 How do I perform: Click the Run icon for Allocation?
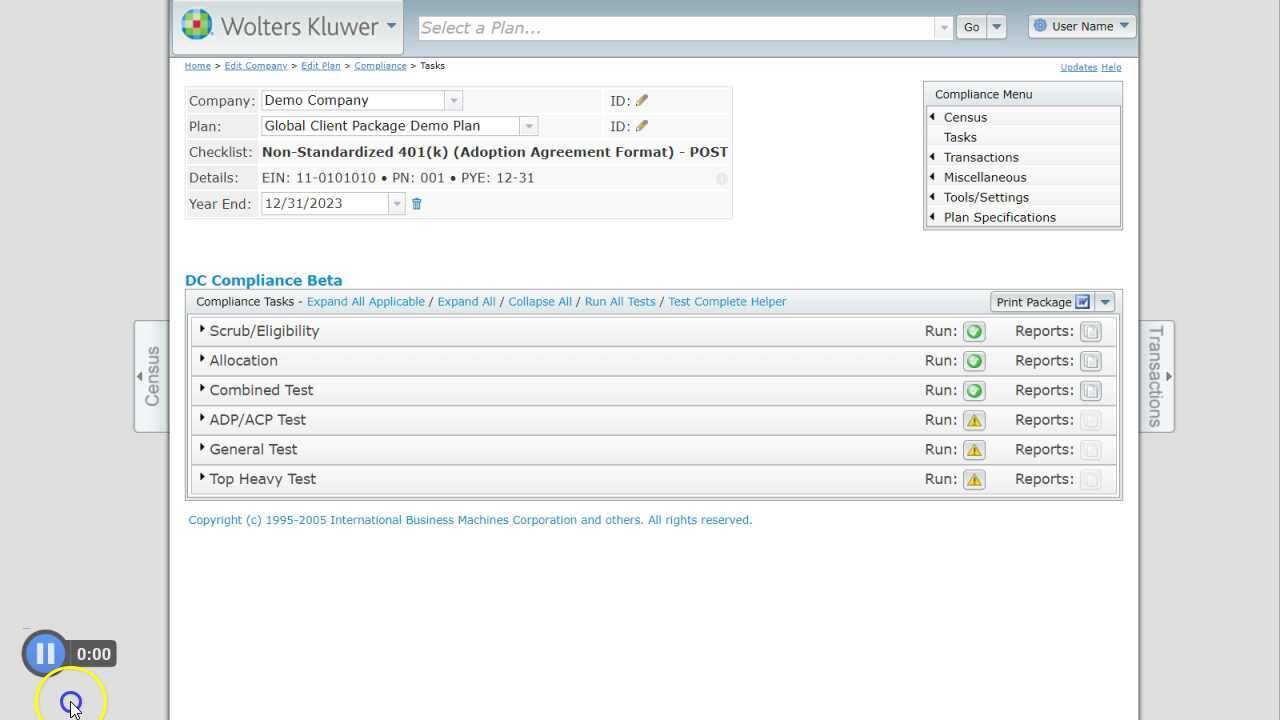(974, 361)
